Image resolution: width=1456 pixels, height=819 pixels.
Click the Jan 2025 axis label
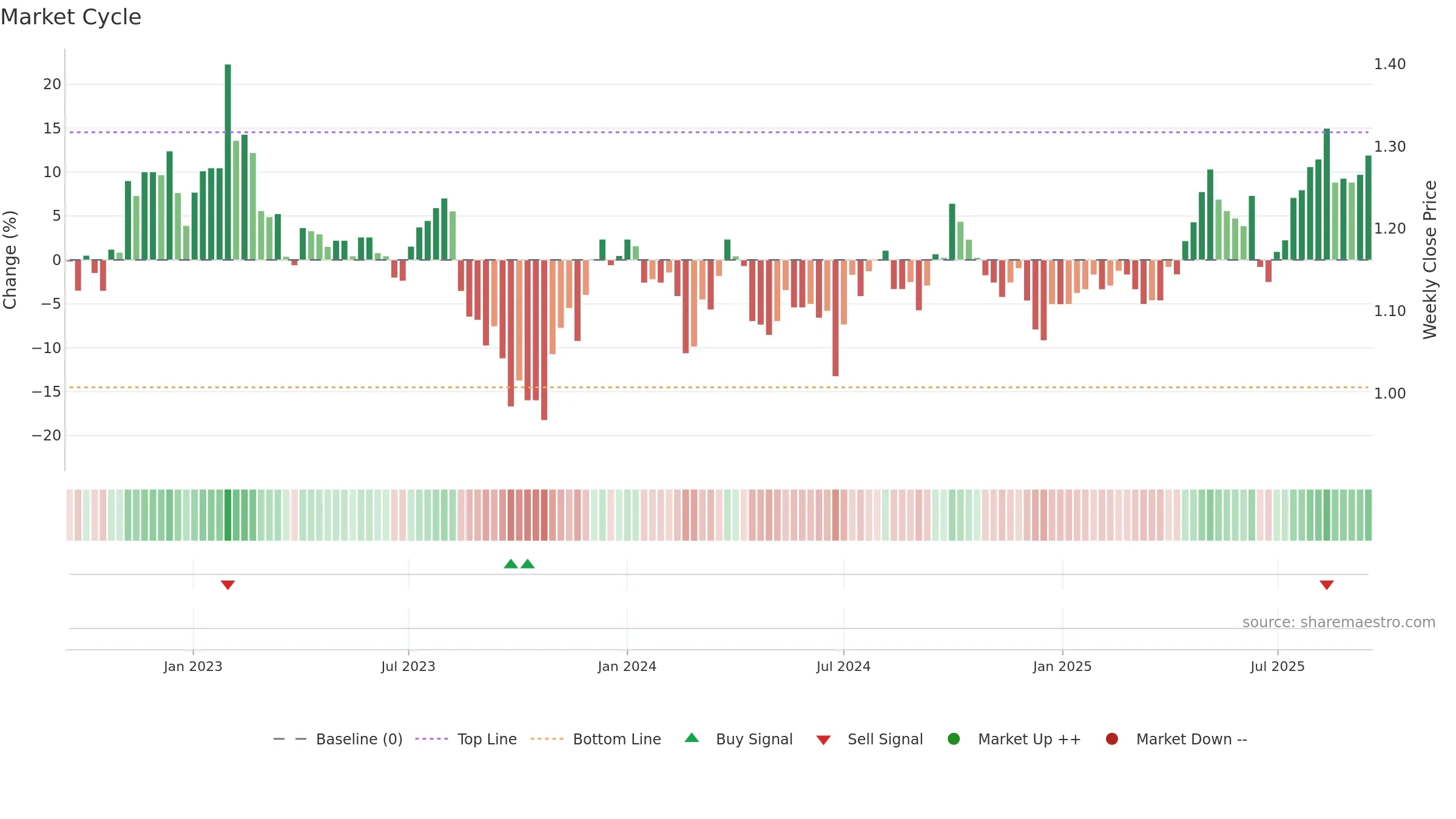click(1062, 666)
